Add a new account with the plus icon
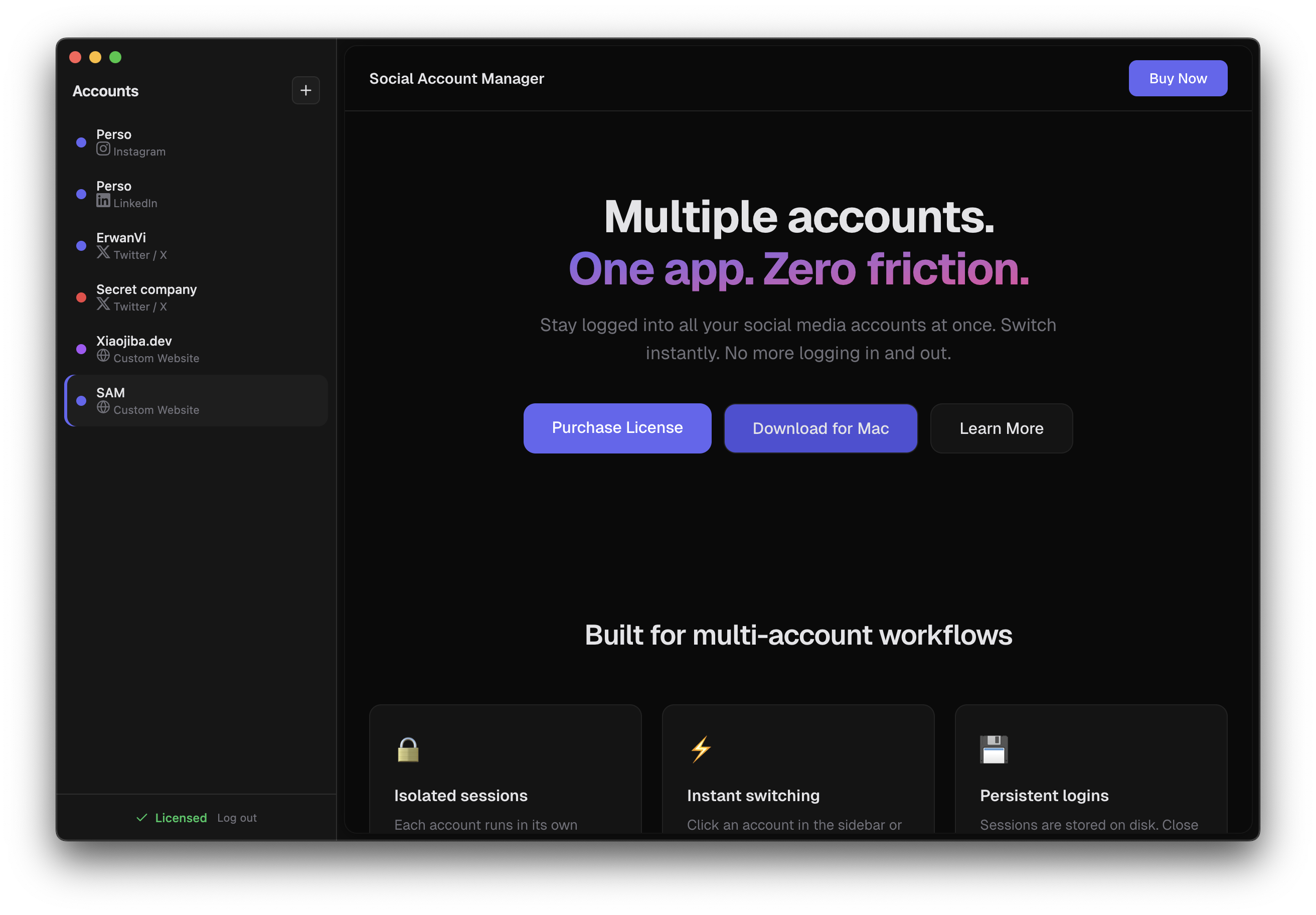 coord(305,90)
